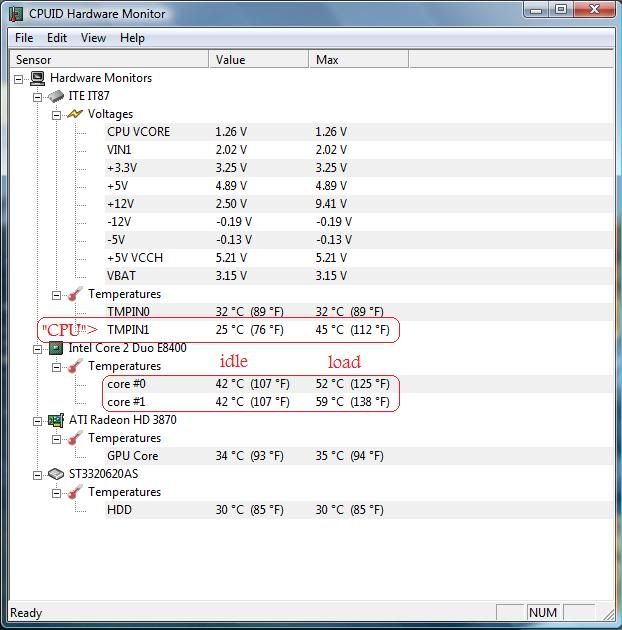Click the thermometer icon under ST3320620AS

pyautogui.click(x=75, y=492)
